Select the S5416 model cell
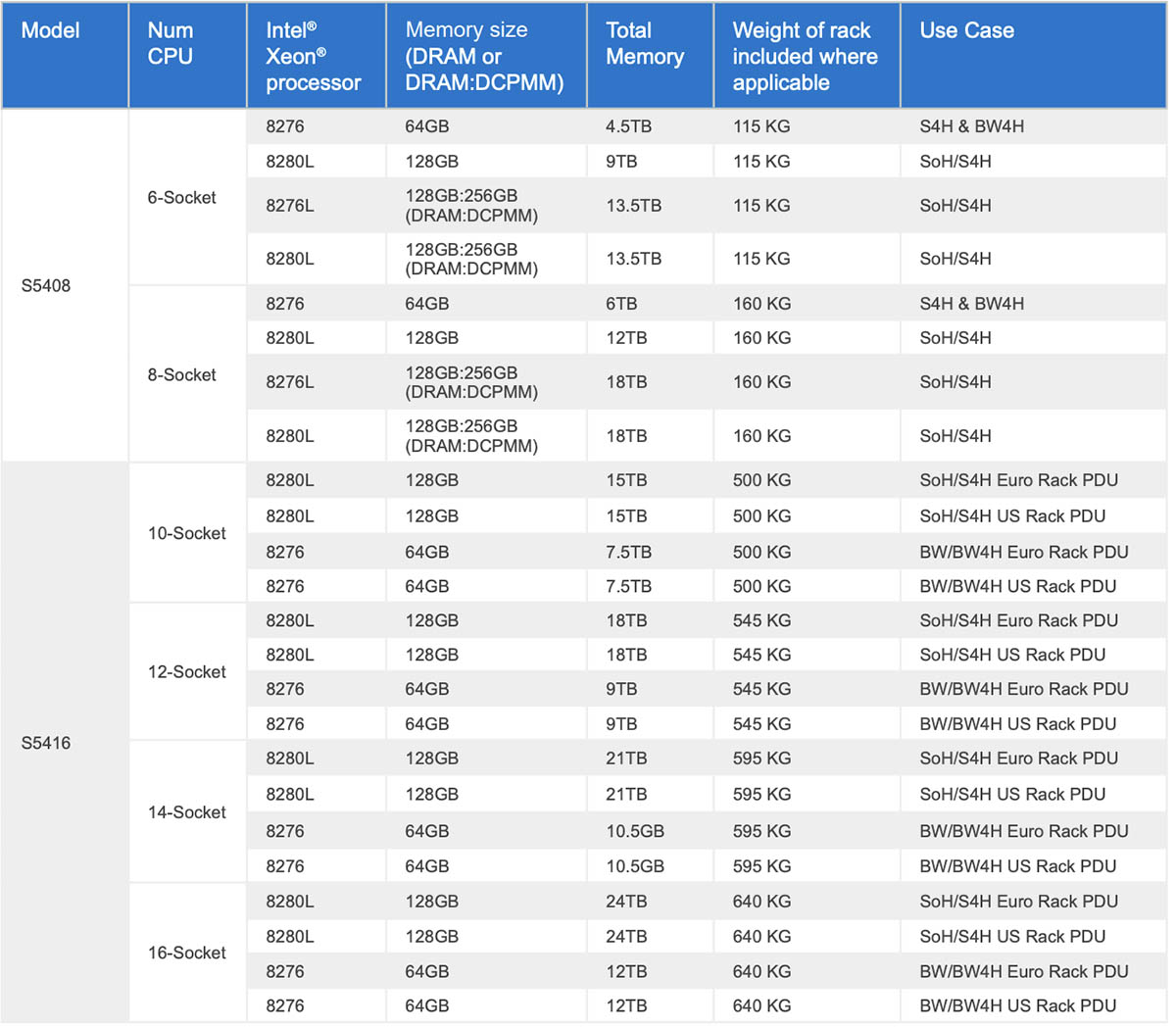 pyautogui.click(x=65, y=742)
